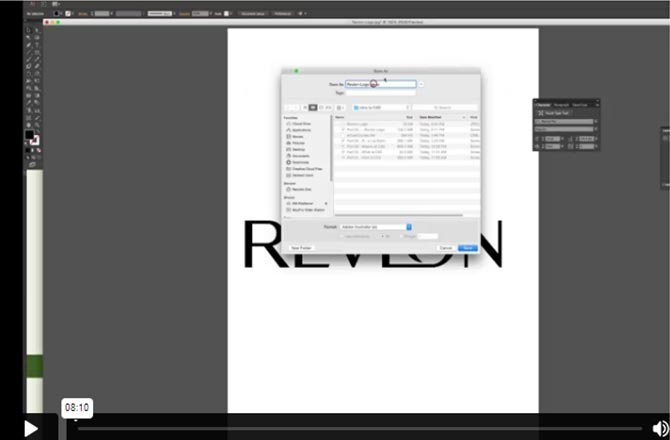Viewport: 670px width, 440px height.
Task: Select the Selection tool in the toolbar
Action: (28, 30)
